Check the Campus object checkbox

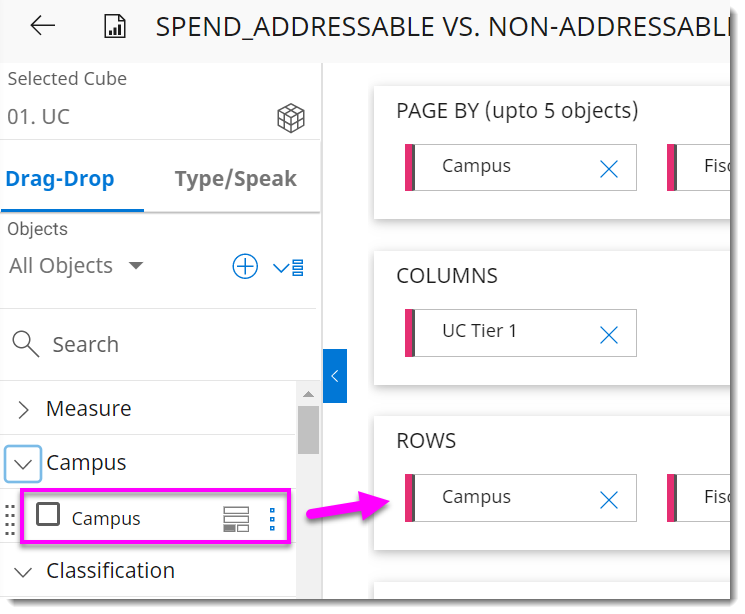coord(48,515)
